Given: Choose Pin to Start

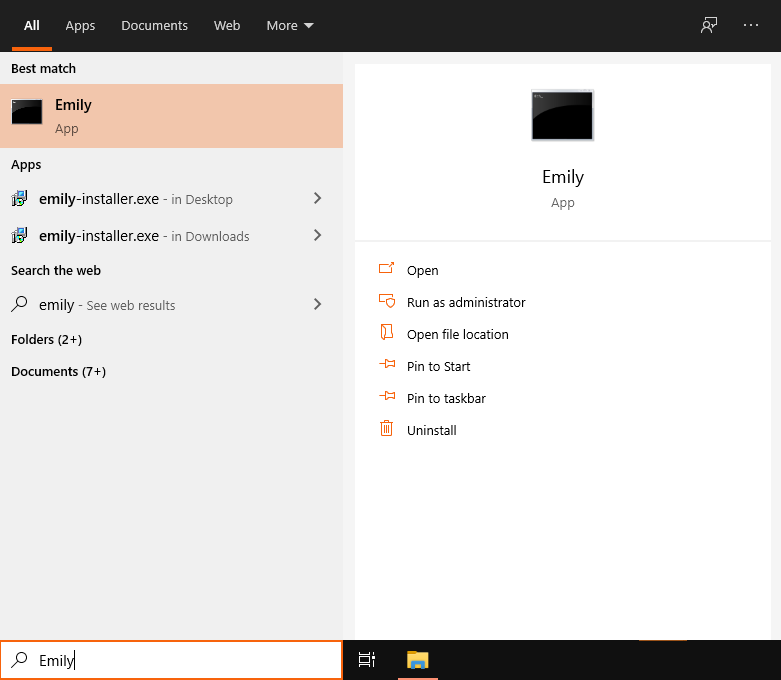Looking at the screenshot, I should coord(438,367).
